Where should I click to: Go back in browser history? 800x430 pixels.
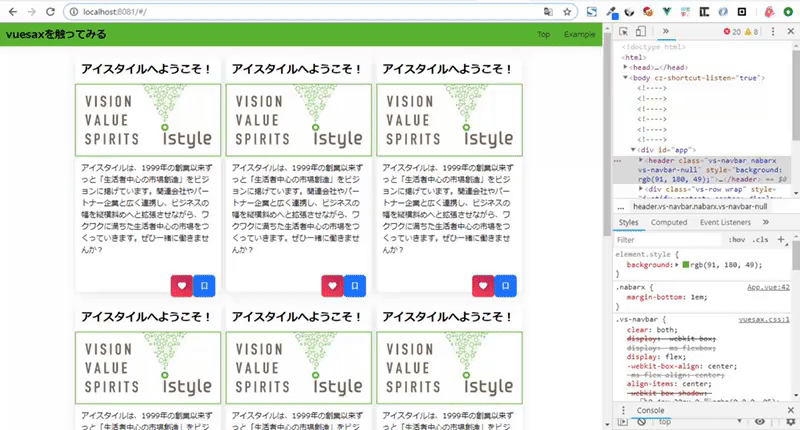[13, 12]
